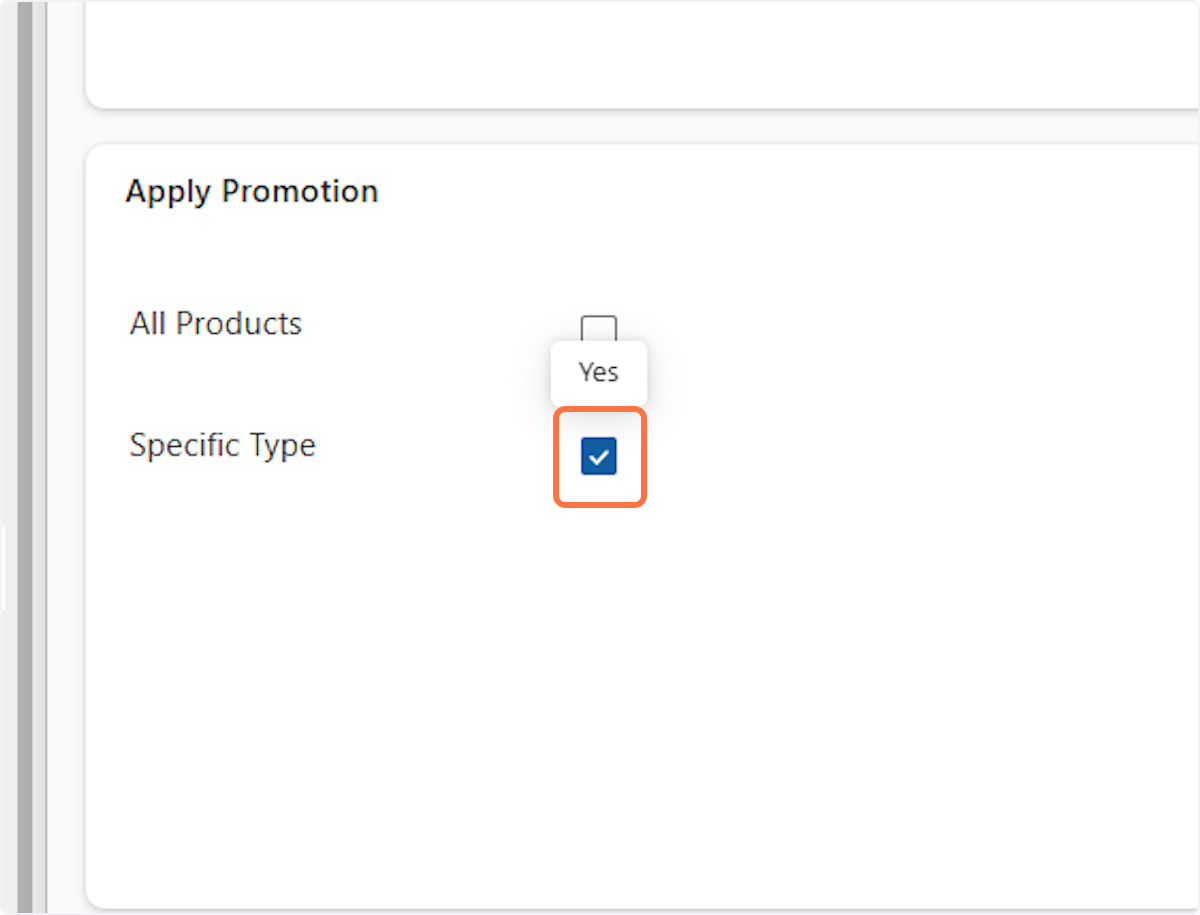Tick the empty box beside All Products

599,328
